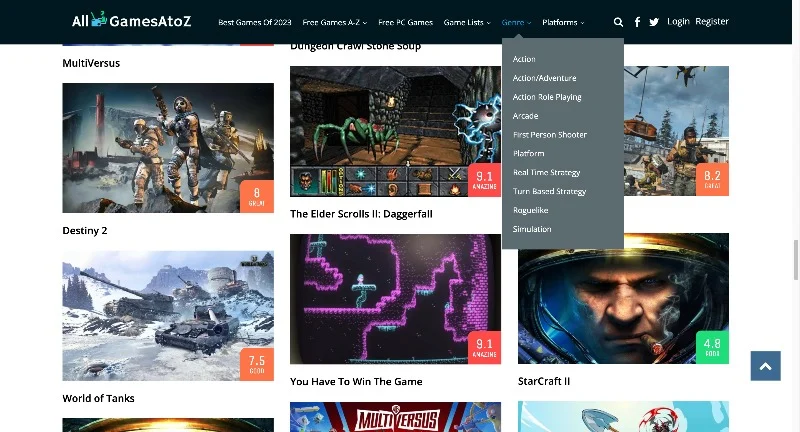Open the Twitter bird icon link

click(654, 22)
